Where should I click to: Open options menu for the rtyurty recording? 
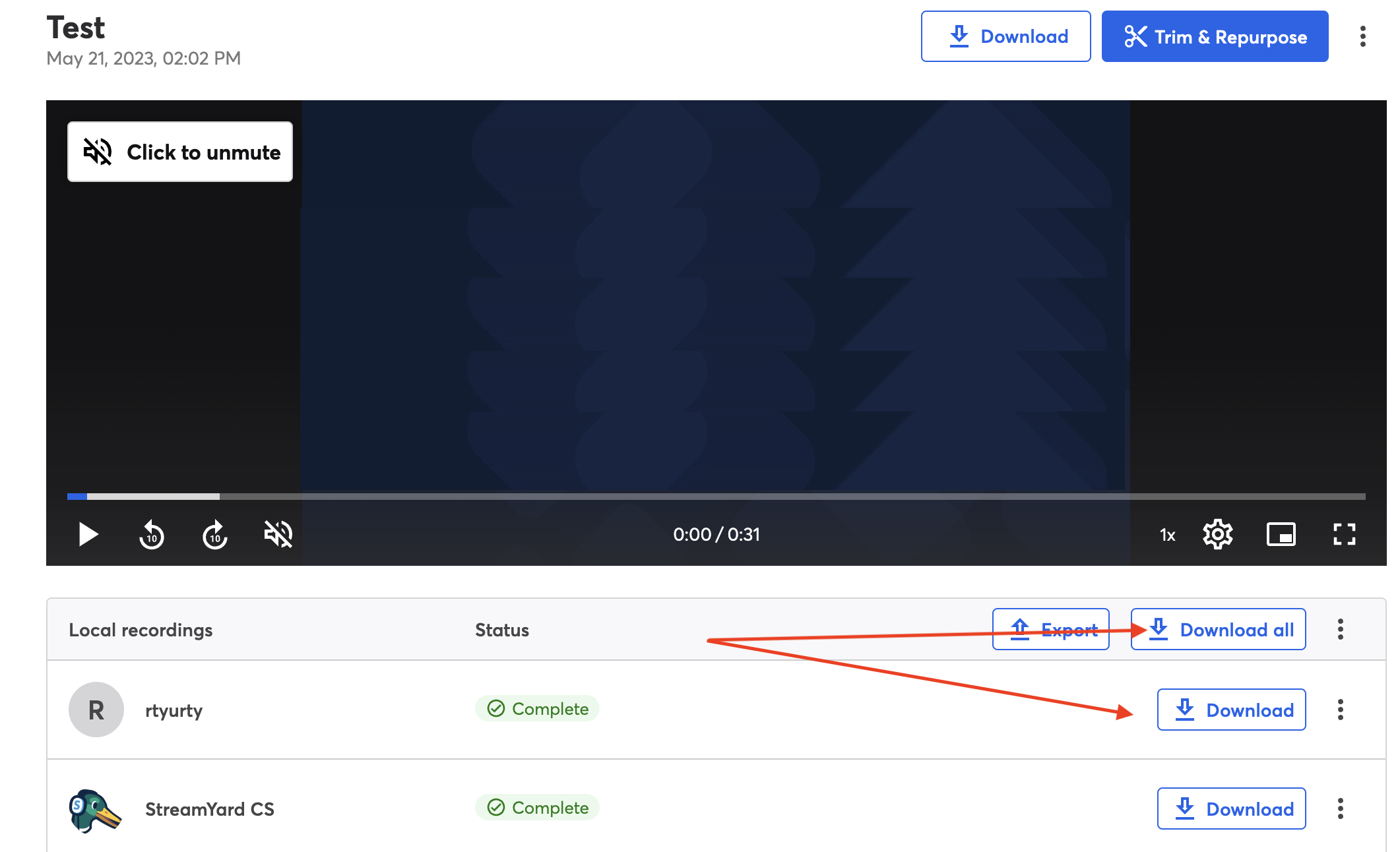1340,710
